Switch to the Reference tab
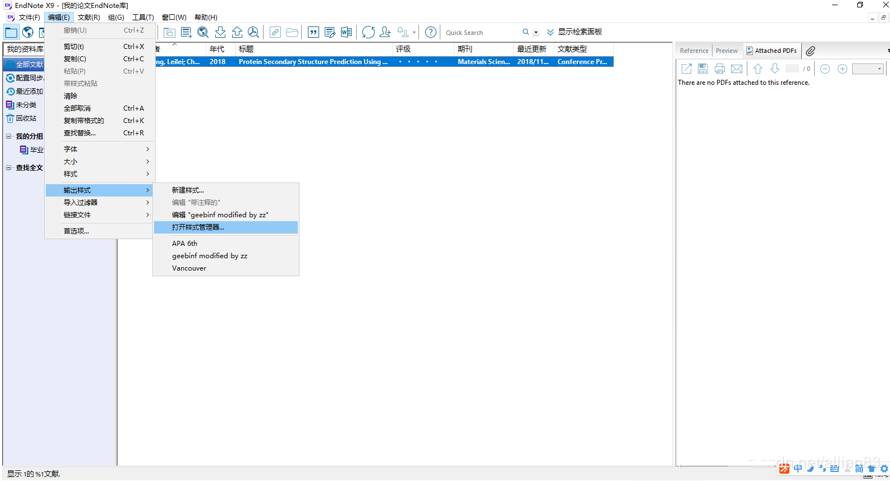890x481 pixels. coord(694,50)
